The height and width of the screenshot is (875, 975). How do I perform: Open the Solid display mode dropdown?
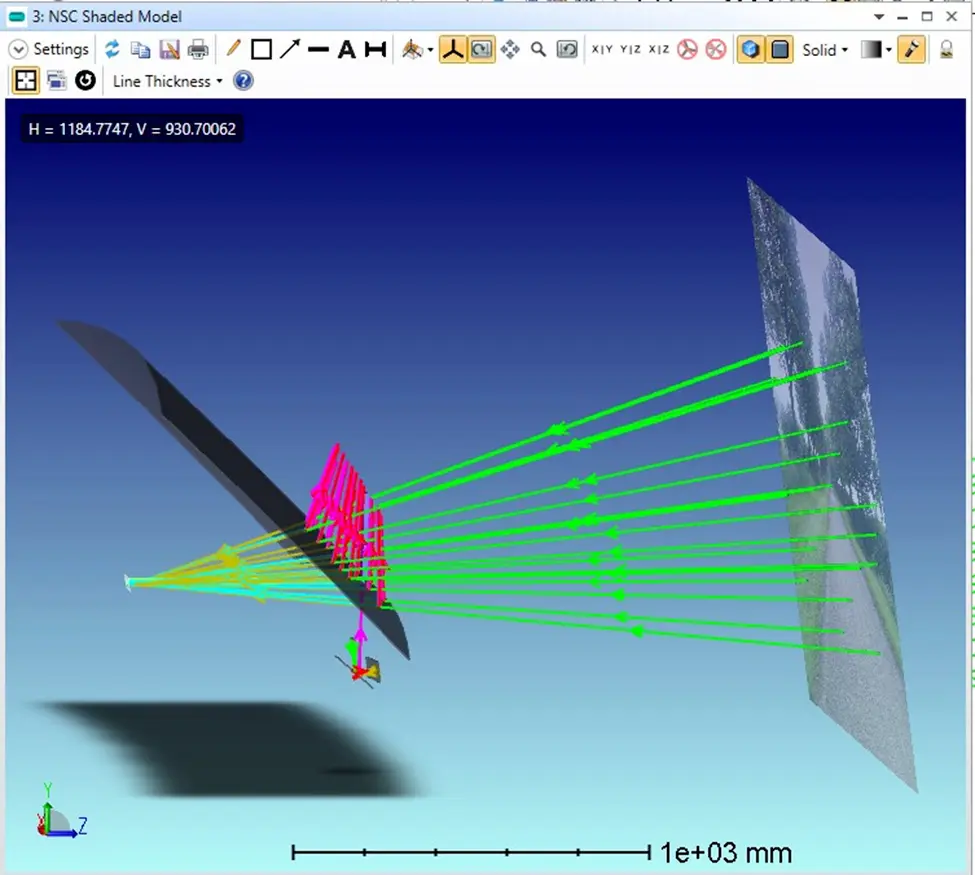click(825, 50)
